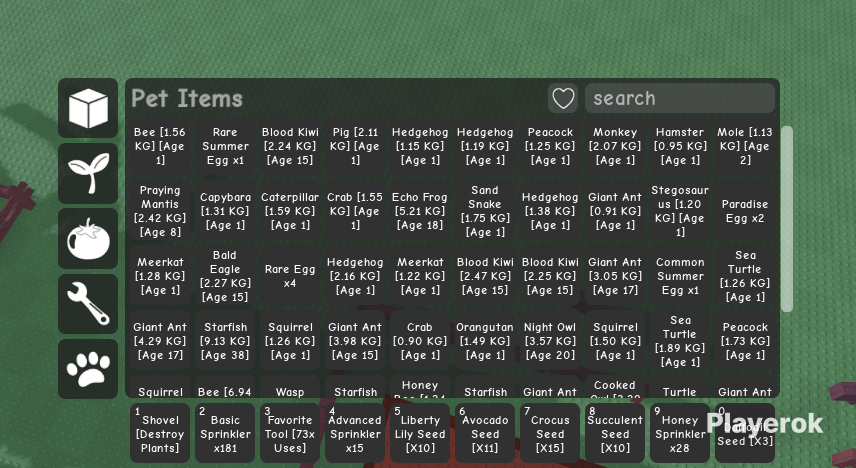The height and width of the screenshot is (468, 856).
Task: Select the Night Owl 3.57 KG pet
Action: tap(550, 341)
